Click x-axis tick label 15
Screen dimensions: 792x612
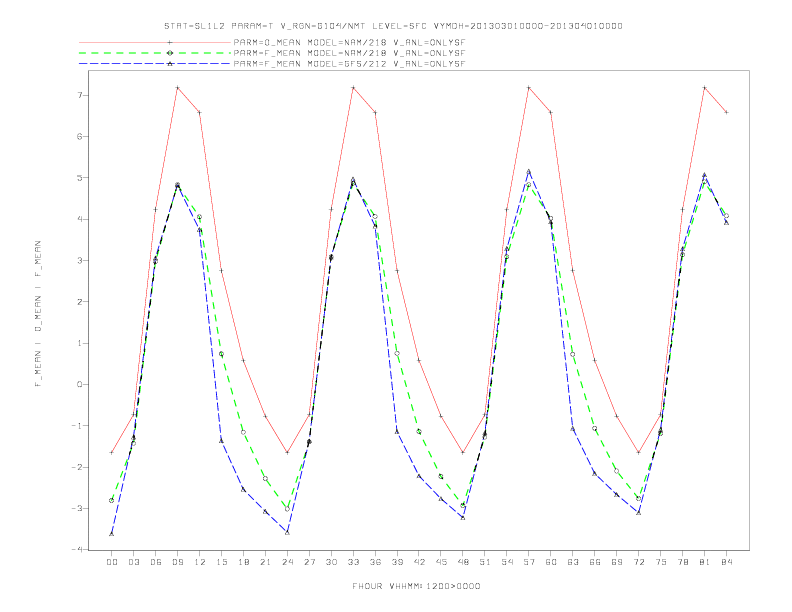[x=221, y=562]
